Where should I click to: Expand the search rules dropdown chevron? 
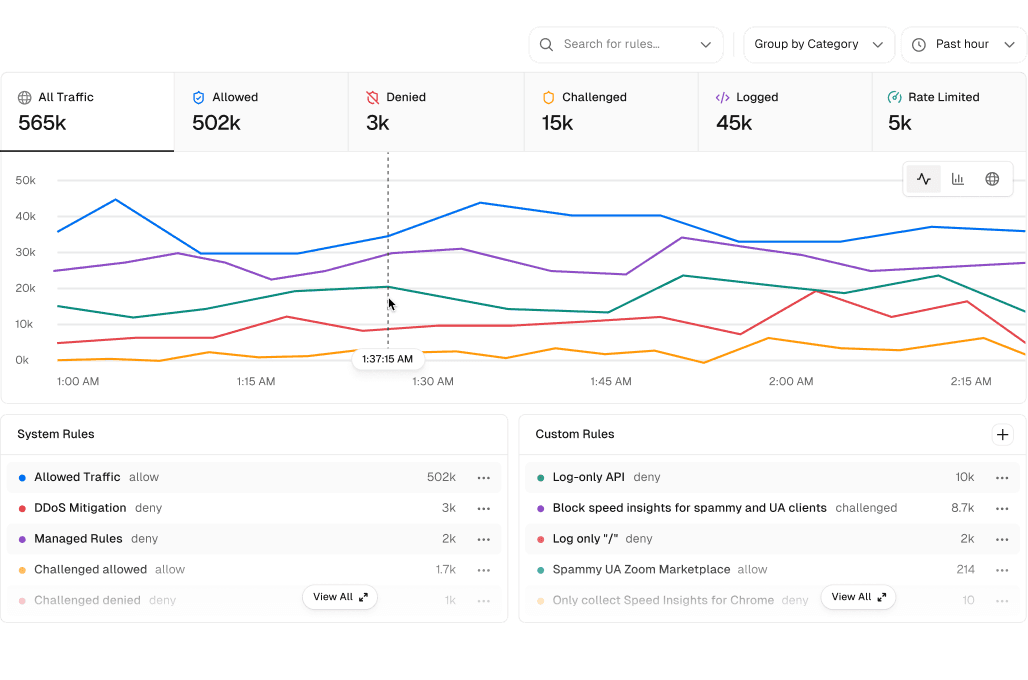click(x=706, y=45)
